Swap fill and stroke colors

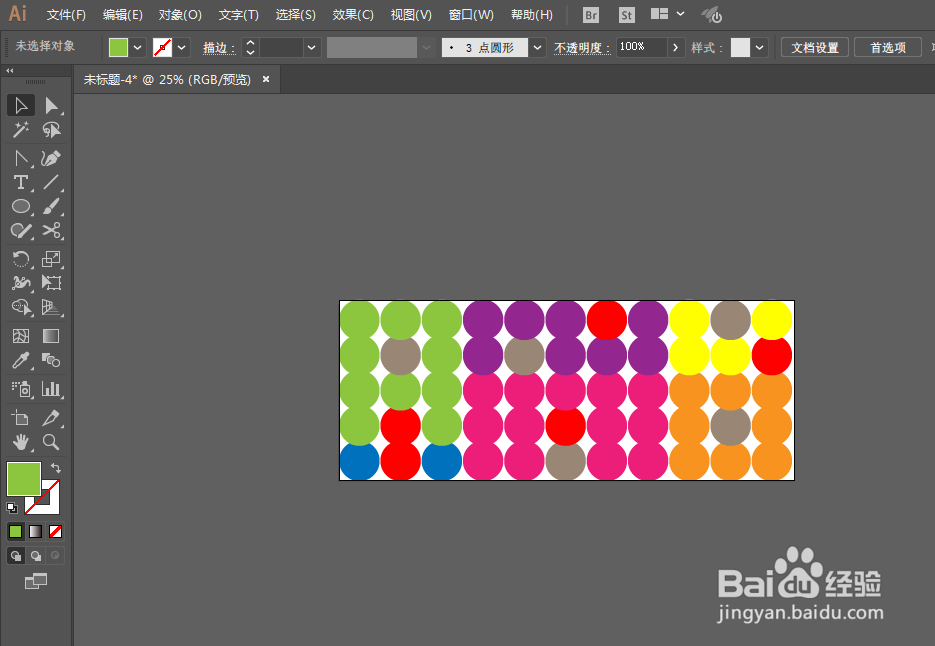click(x=56, y=468)
